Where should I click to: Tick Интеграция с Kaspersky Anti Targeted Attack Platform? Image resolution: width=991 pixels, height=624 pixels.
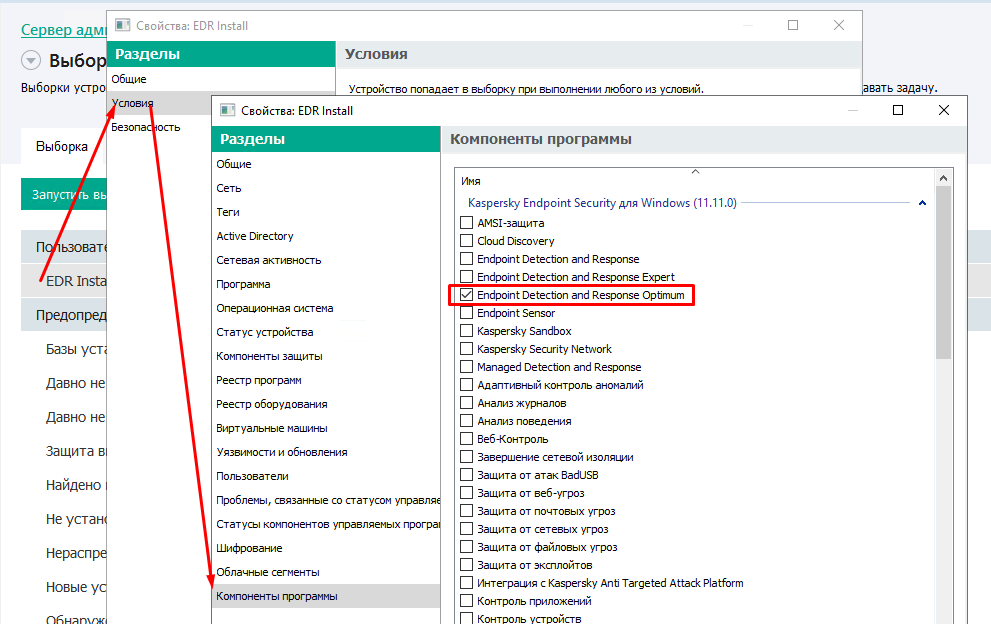[466, 583]
